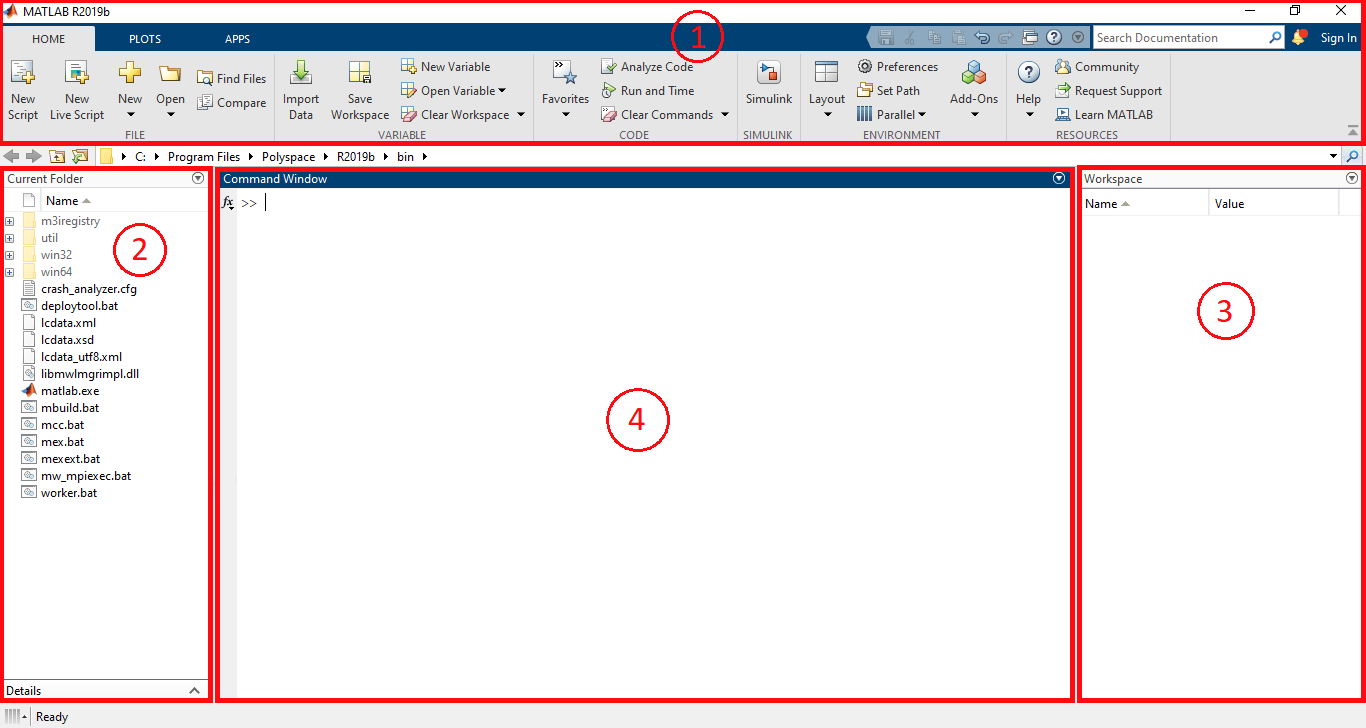Create a New Live Script

pos(77,90)
